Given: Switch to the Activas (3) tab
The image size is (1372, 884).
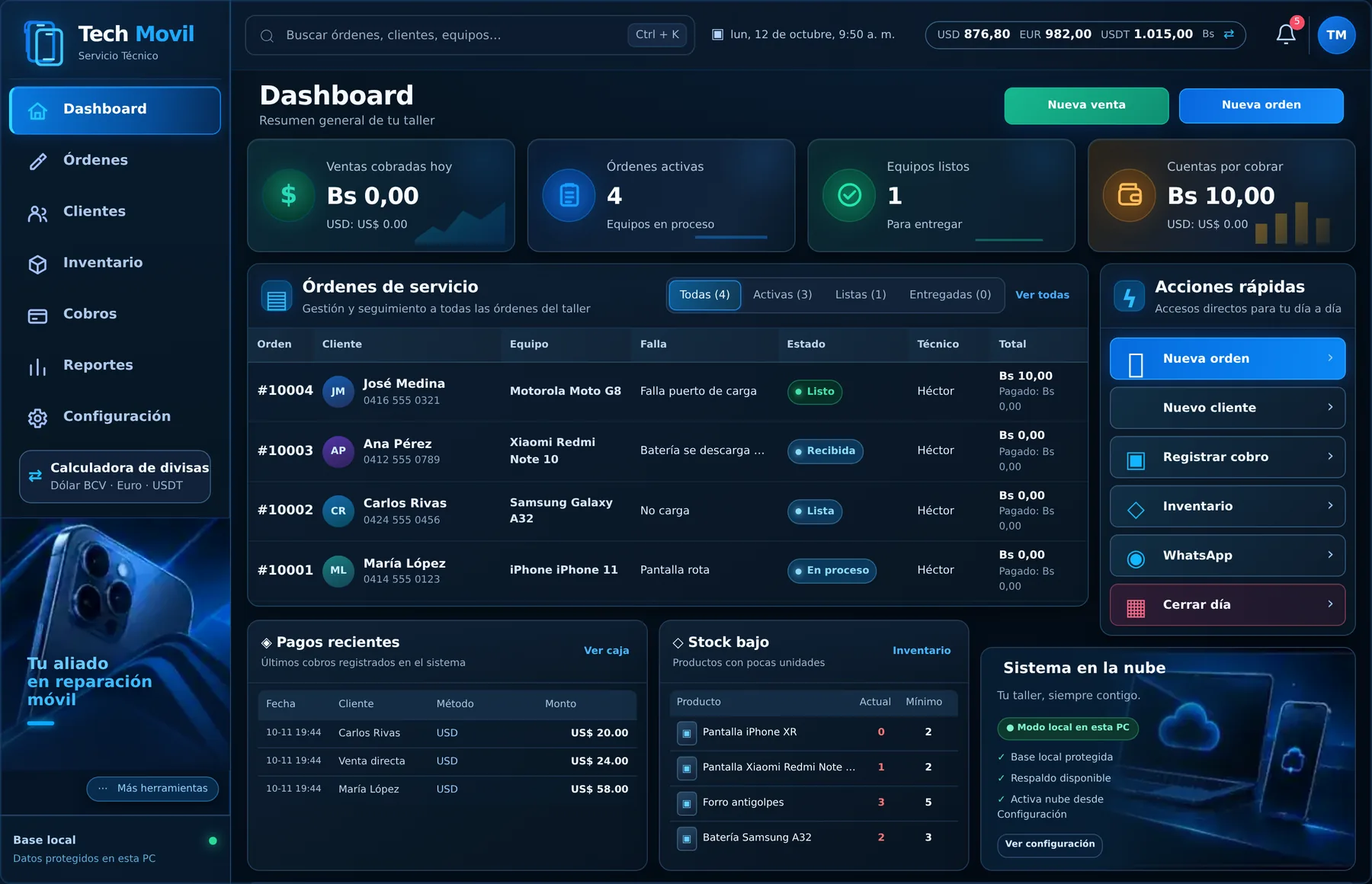Looking at the screenshot, I should pyautogui.click(x=782, y=295).
